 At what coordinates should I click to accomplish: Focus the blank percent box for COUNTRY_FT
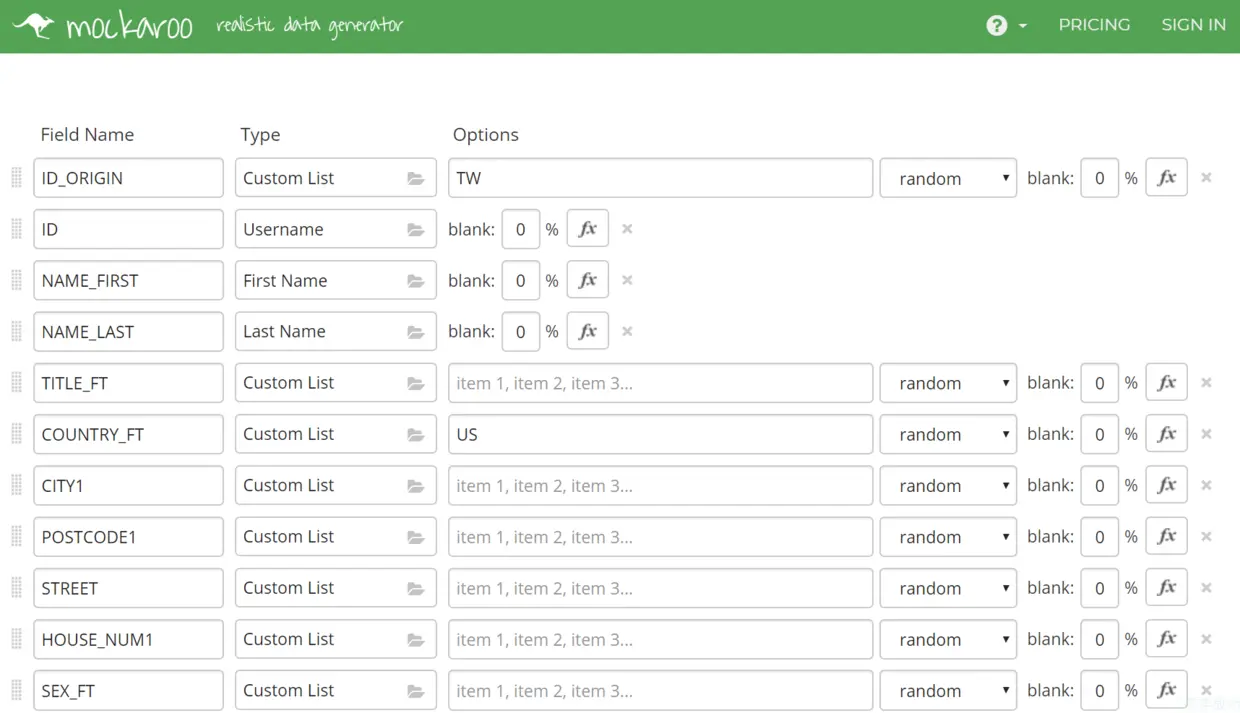[x=1099, y=434]
